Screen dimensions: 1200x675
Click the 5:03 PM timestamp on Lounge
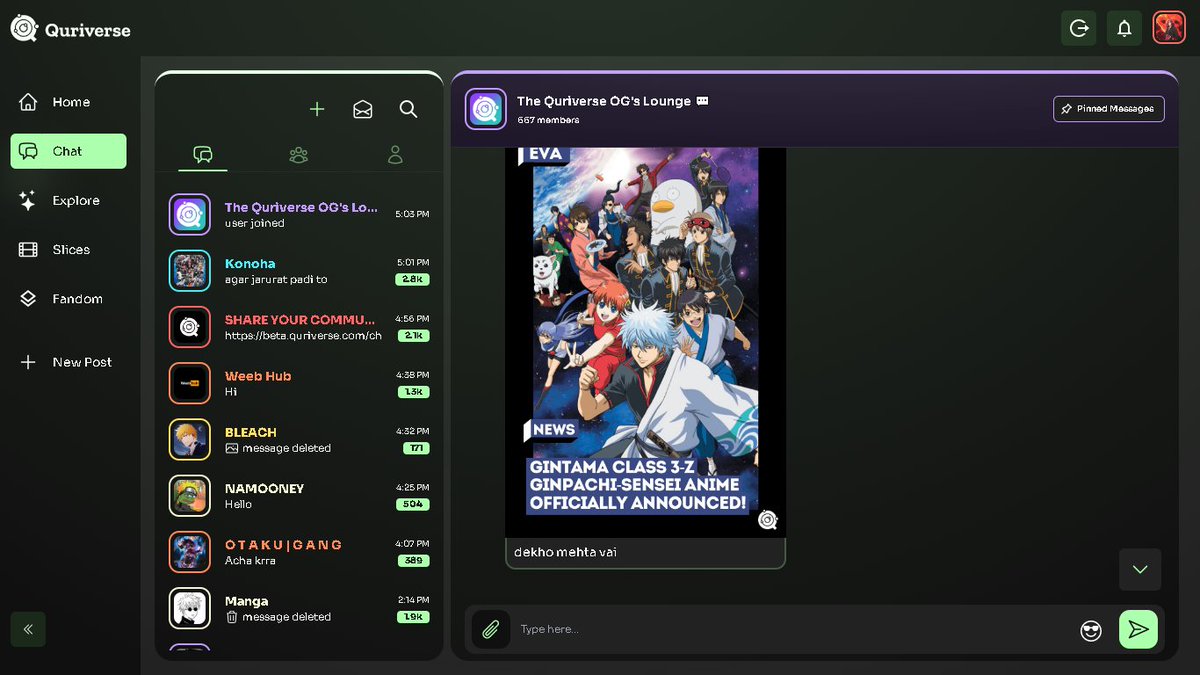coord(412,214)
